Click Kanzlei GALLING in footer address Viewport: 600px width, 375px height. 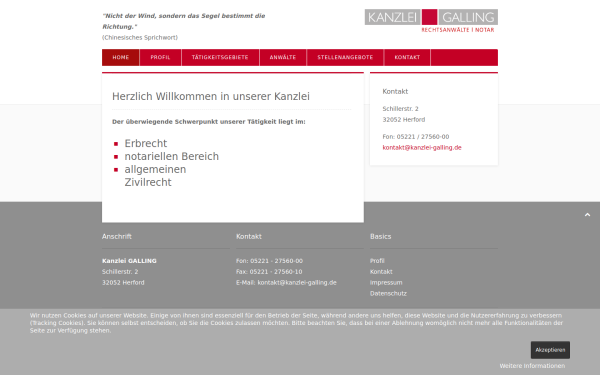129,261
